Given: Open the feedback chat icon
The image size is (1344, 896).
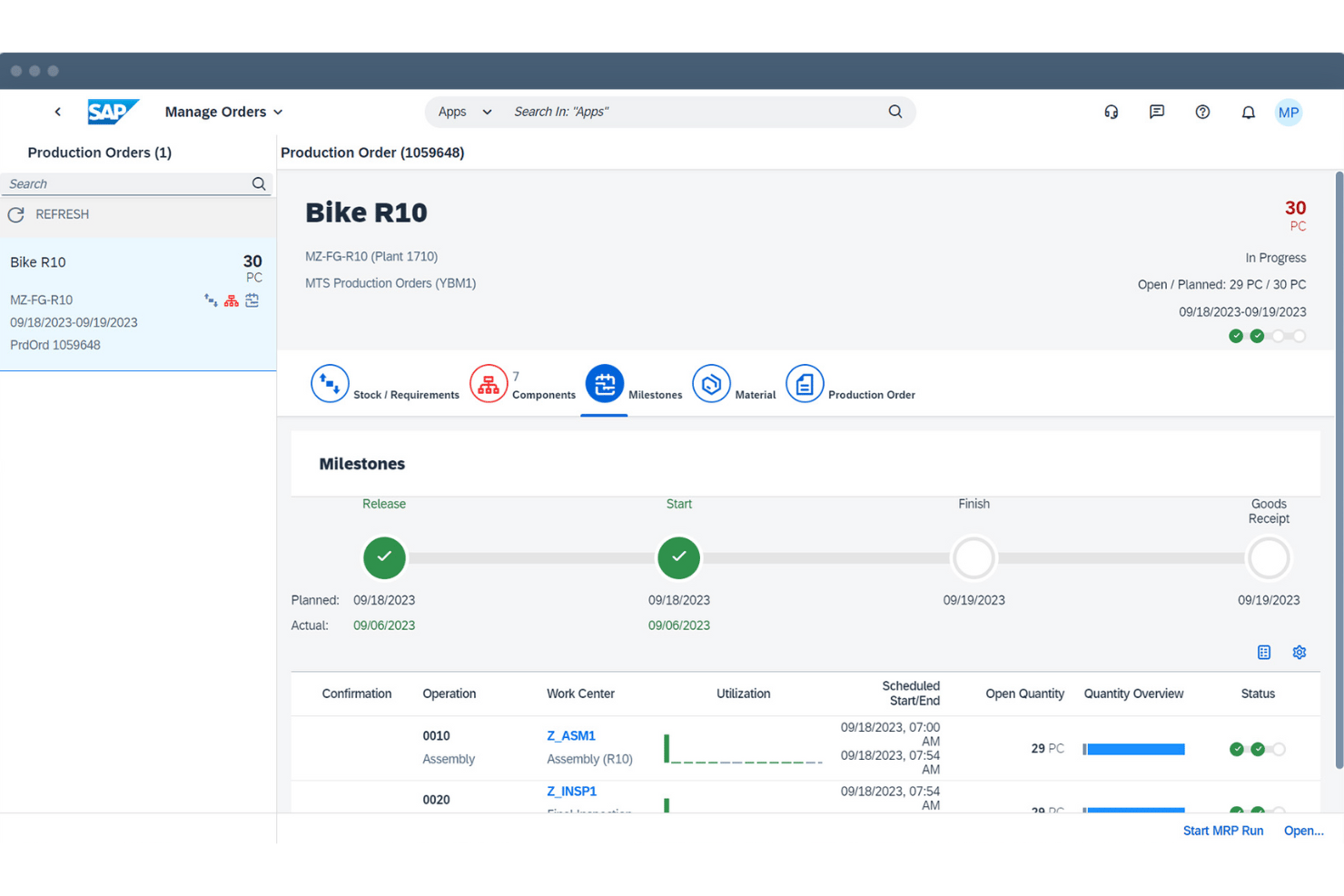Looking at the screenshot, I should coord(1156,112).
